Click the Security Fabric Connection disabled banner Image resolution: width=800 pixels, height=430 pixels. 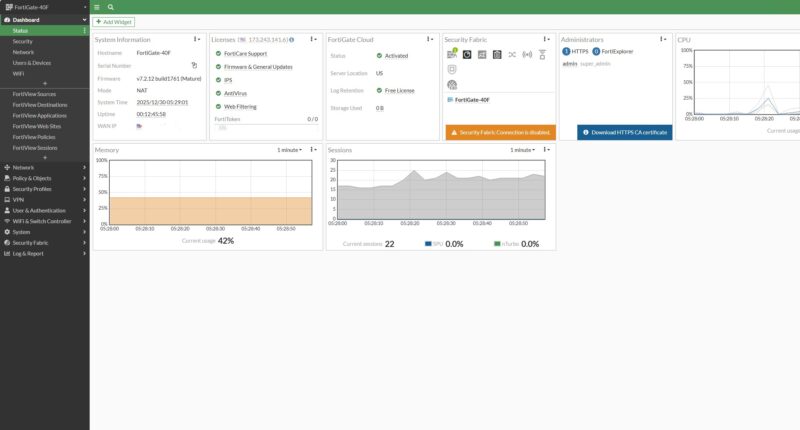coord(501,132)
